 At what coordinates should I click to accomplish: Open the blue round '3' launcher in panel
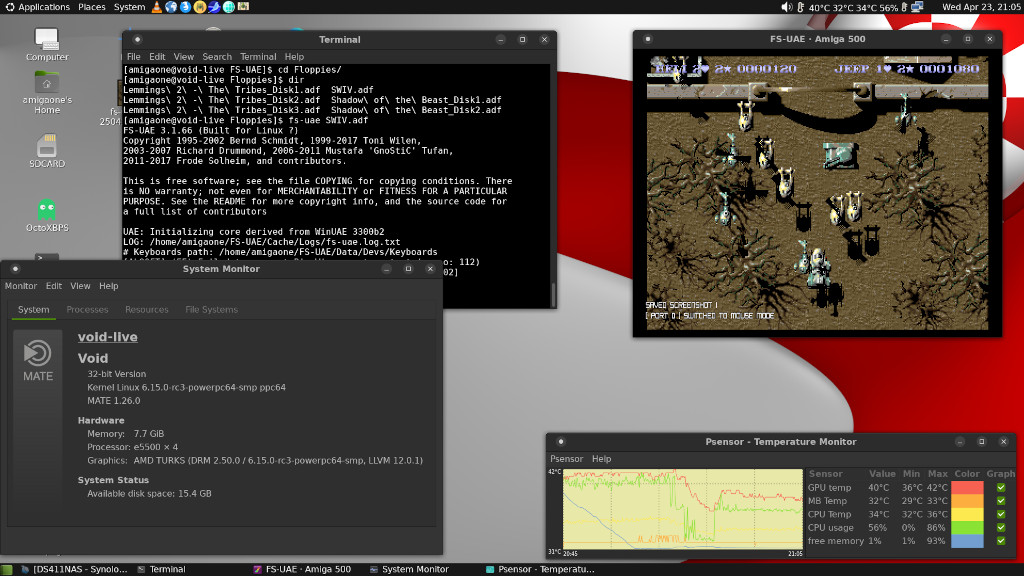tap(185, 7)
